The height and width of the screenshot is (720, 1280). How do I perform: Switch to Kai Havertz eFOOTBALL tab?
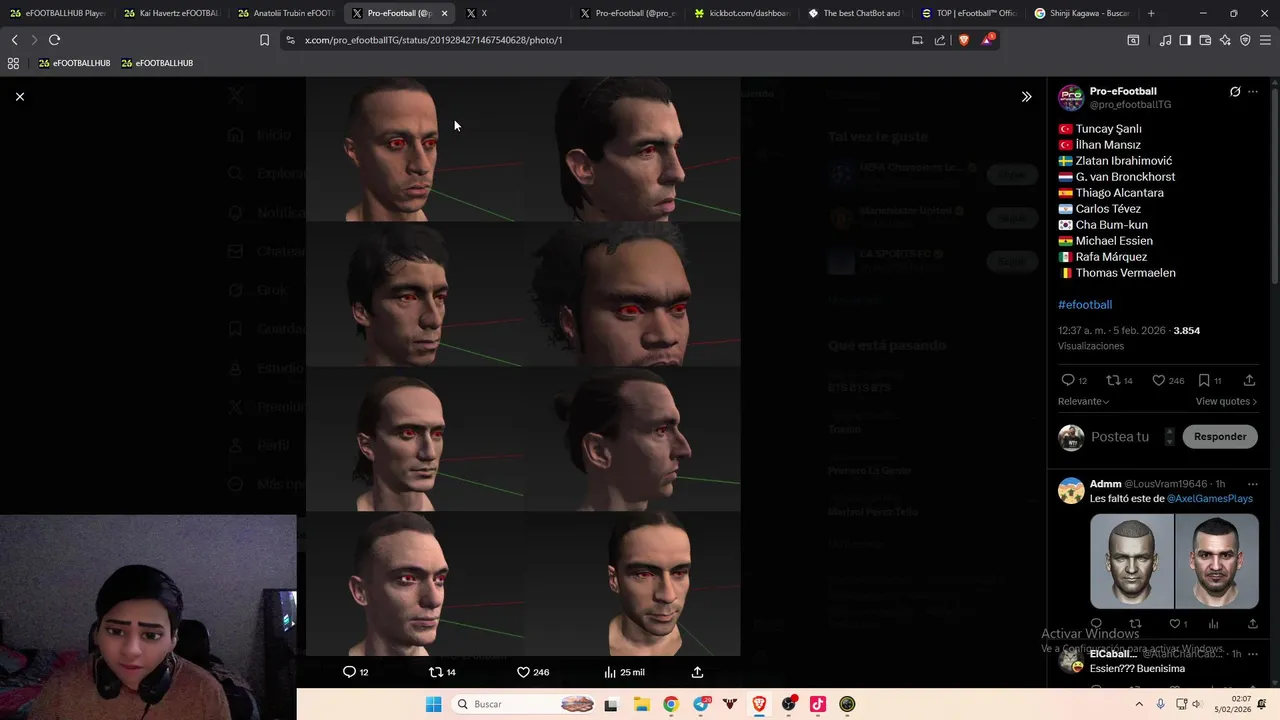coord(171,13)
